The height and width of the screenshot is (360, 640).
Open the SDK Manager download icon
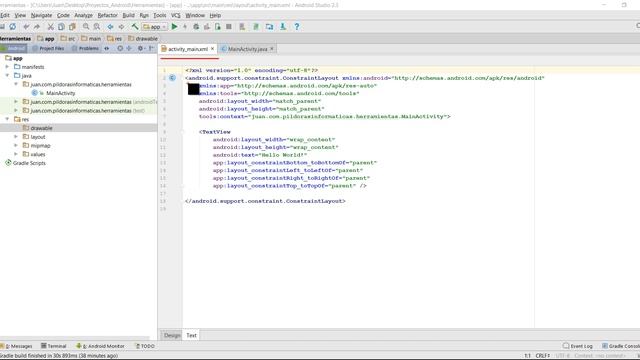[x=283, y=27]
